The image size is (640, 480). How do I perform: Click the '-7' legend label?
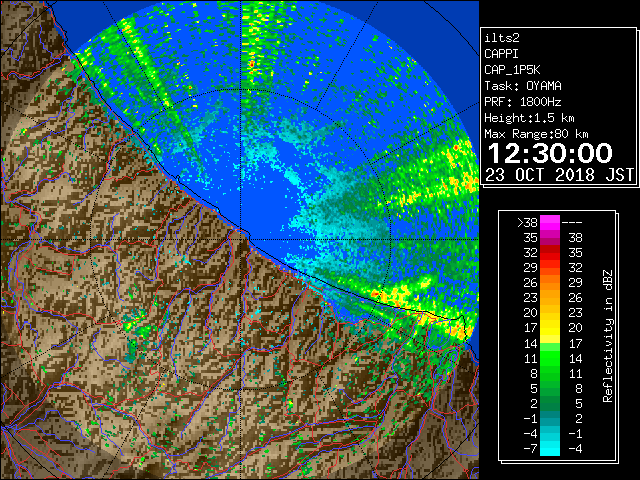pos(531,448)
